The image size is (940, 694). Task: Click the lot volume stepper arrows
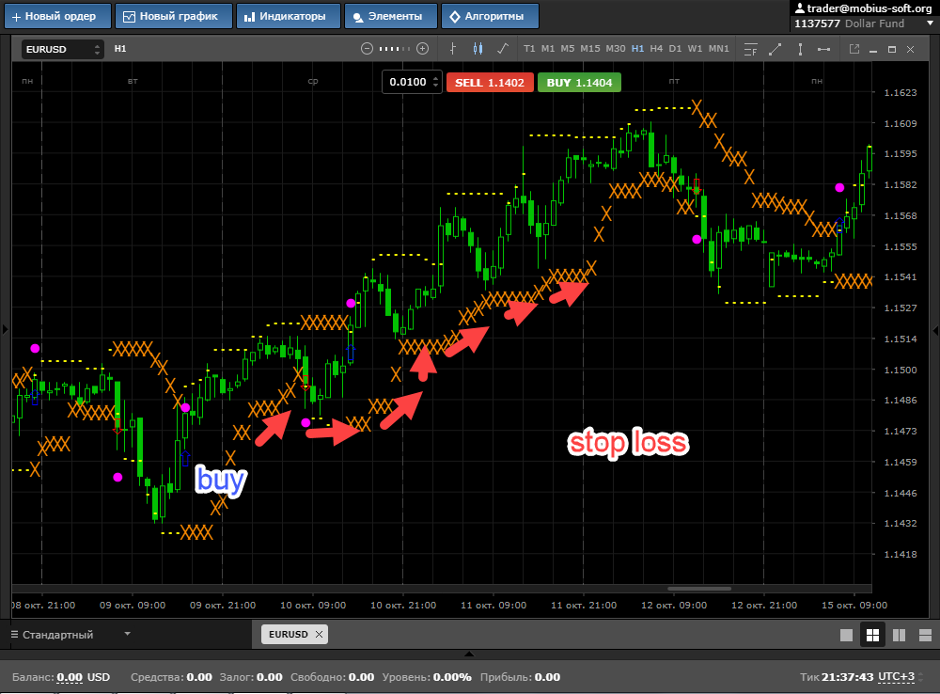(436, 82)
